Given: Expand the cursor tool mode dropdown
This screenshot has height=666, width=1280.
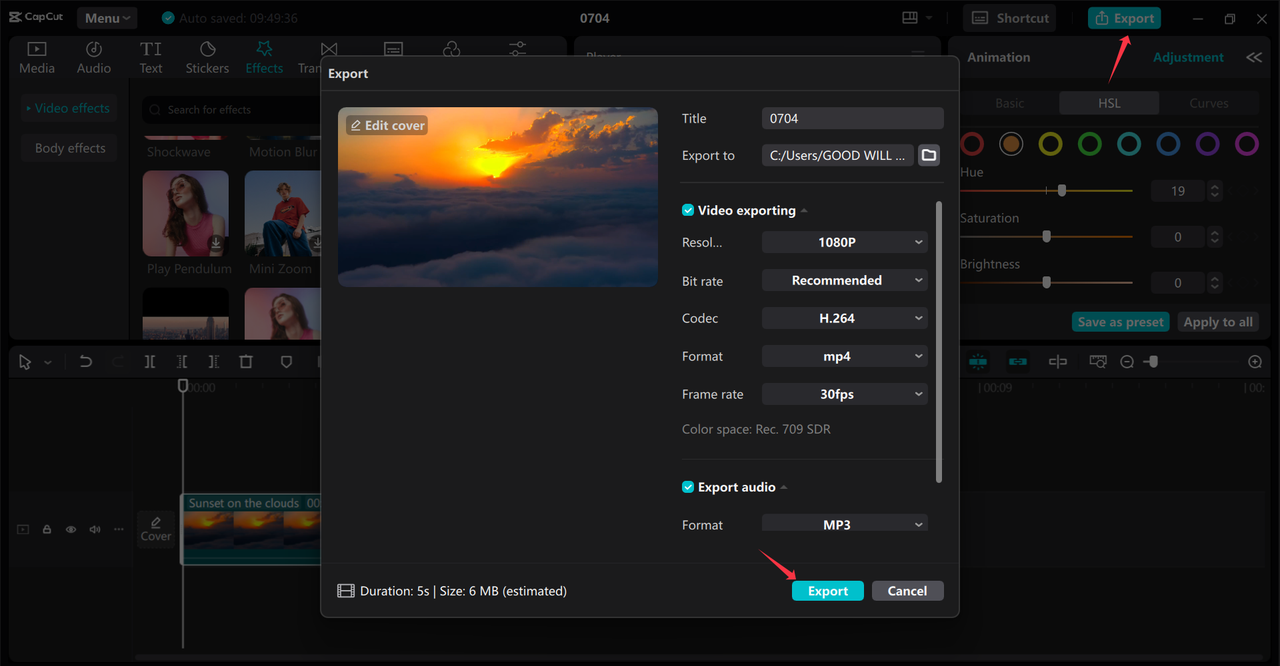Looking at the screenshot, I should click(47, 362).
